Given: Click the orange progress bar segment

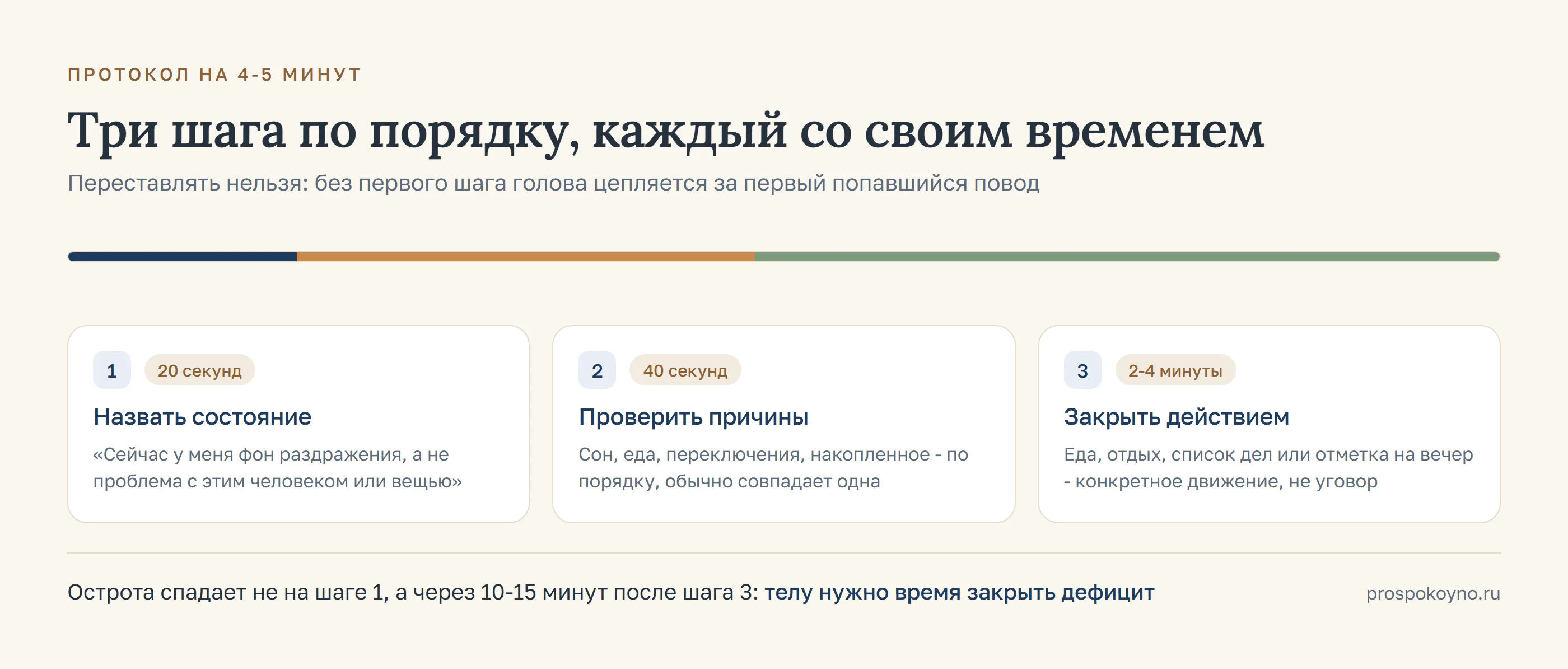Looking at the screenshot, I should click(x=526, y=257).
